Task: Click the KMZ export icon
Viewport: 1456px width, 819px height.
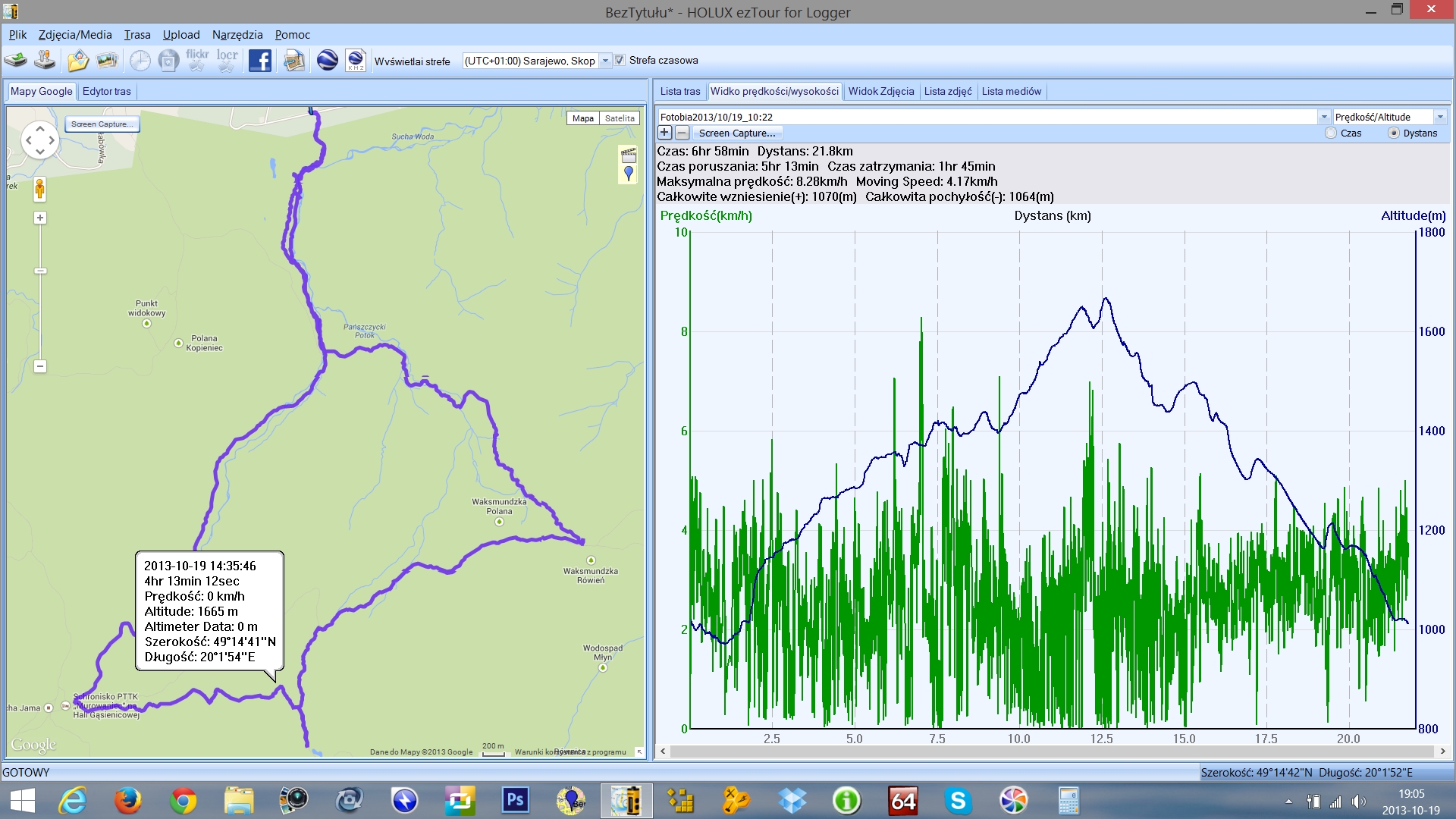Action: click(x=356, y=61)
